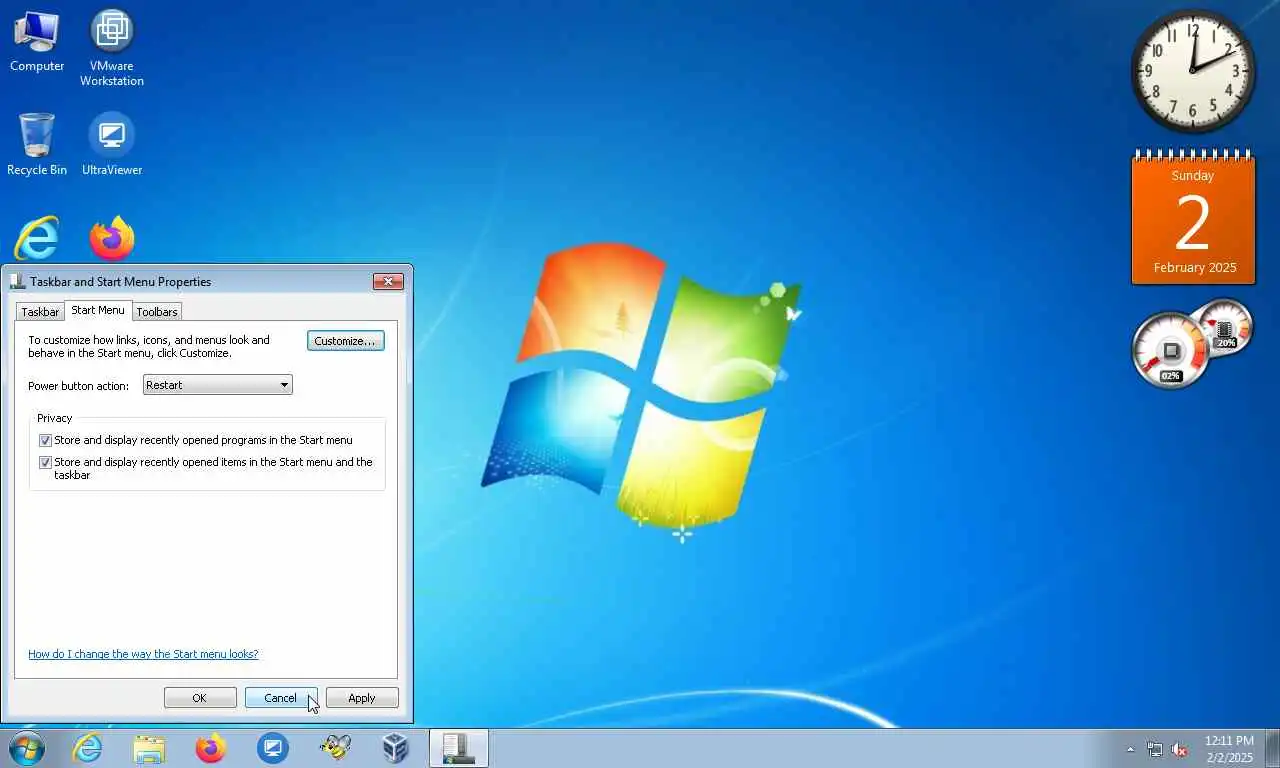Click the Show desktop strip
The width and height of the screenshot is (1280, 768).
click(1272, 748)
